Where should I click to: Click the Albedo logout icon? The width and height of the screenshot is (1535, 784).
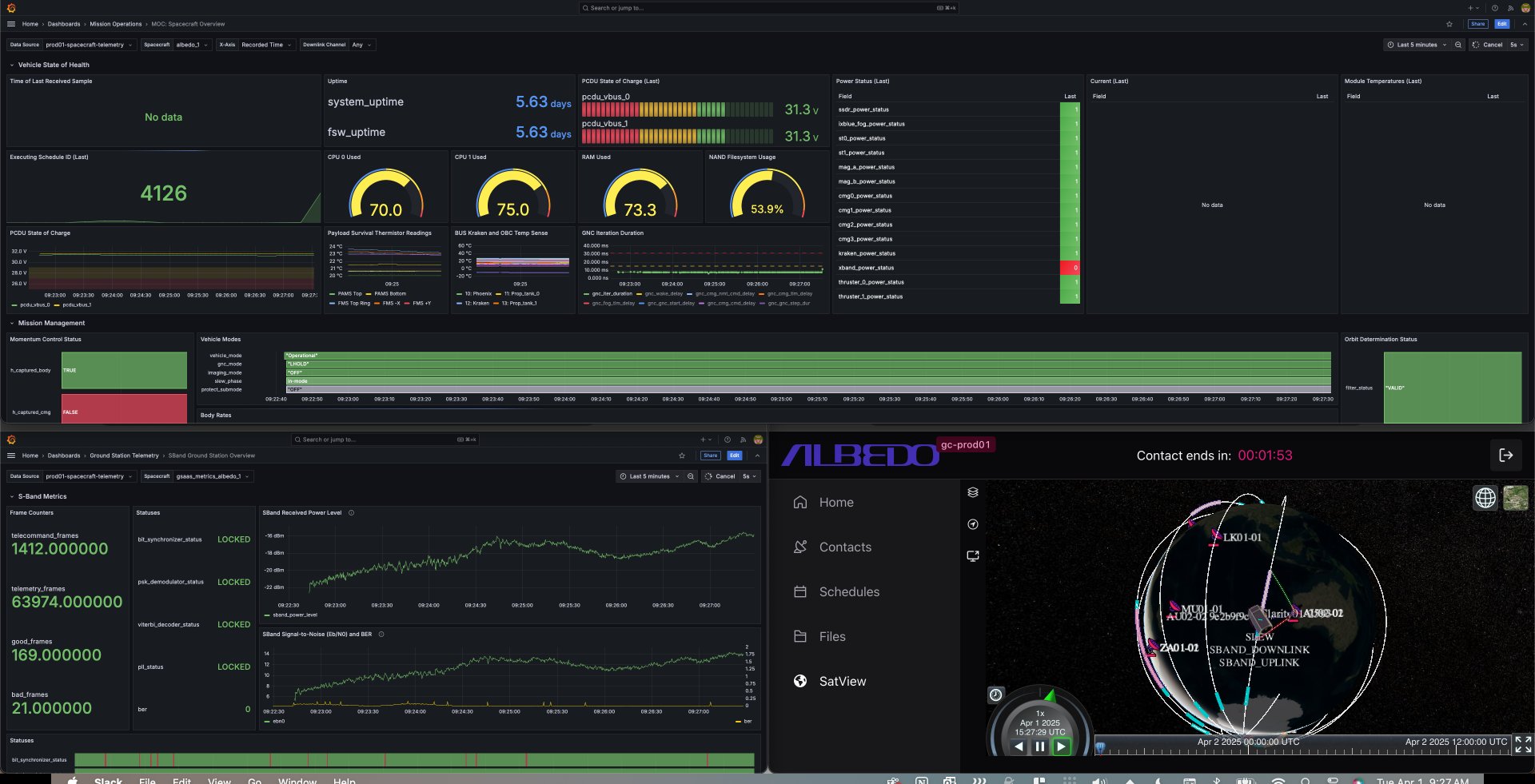click(x=1505, y=456)
